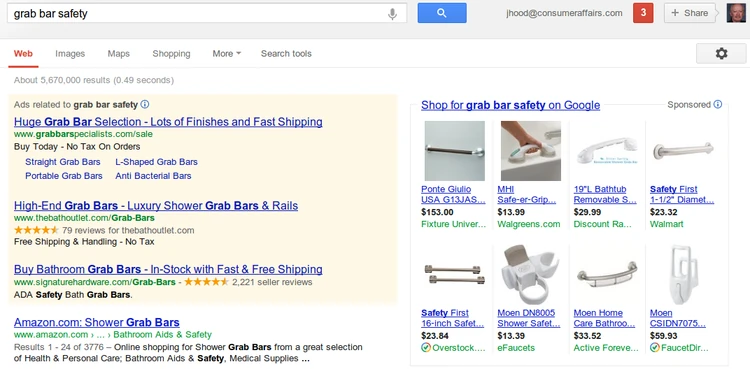Click the profile avatar photo
This screenshot has height=369, width=750.
(x=736, y=13)
